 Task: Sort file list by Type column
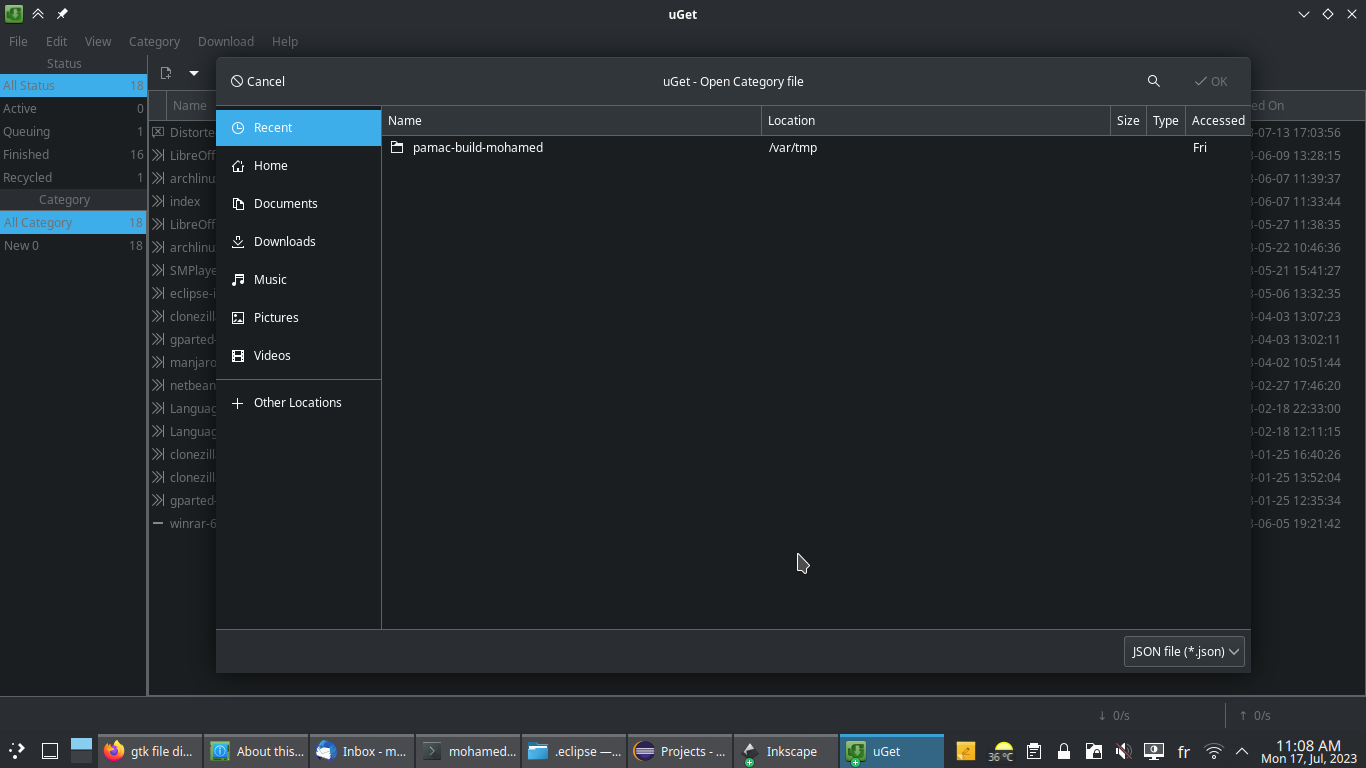click(x=1165, y=120)
